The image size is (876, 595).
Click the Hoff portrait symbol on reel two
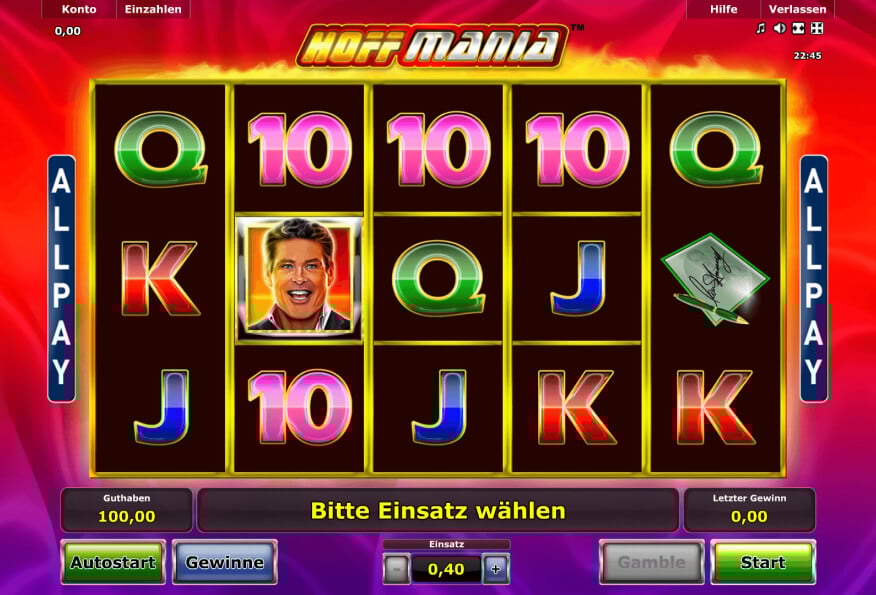tap(299, 278)
